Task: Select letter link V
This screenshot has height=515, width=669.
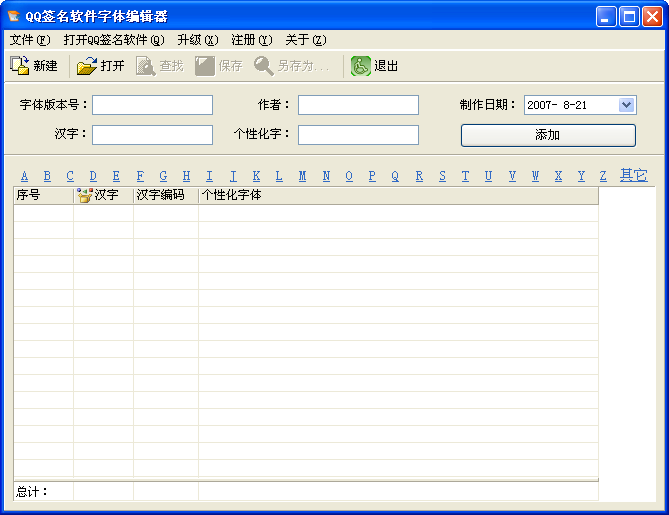Action: 512,176
